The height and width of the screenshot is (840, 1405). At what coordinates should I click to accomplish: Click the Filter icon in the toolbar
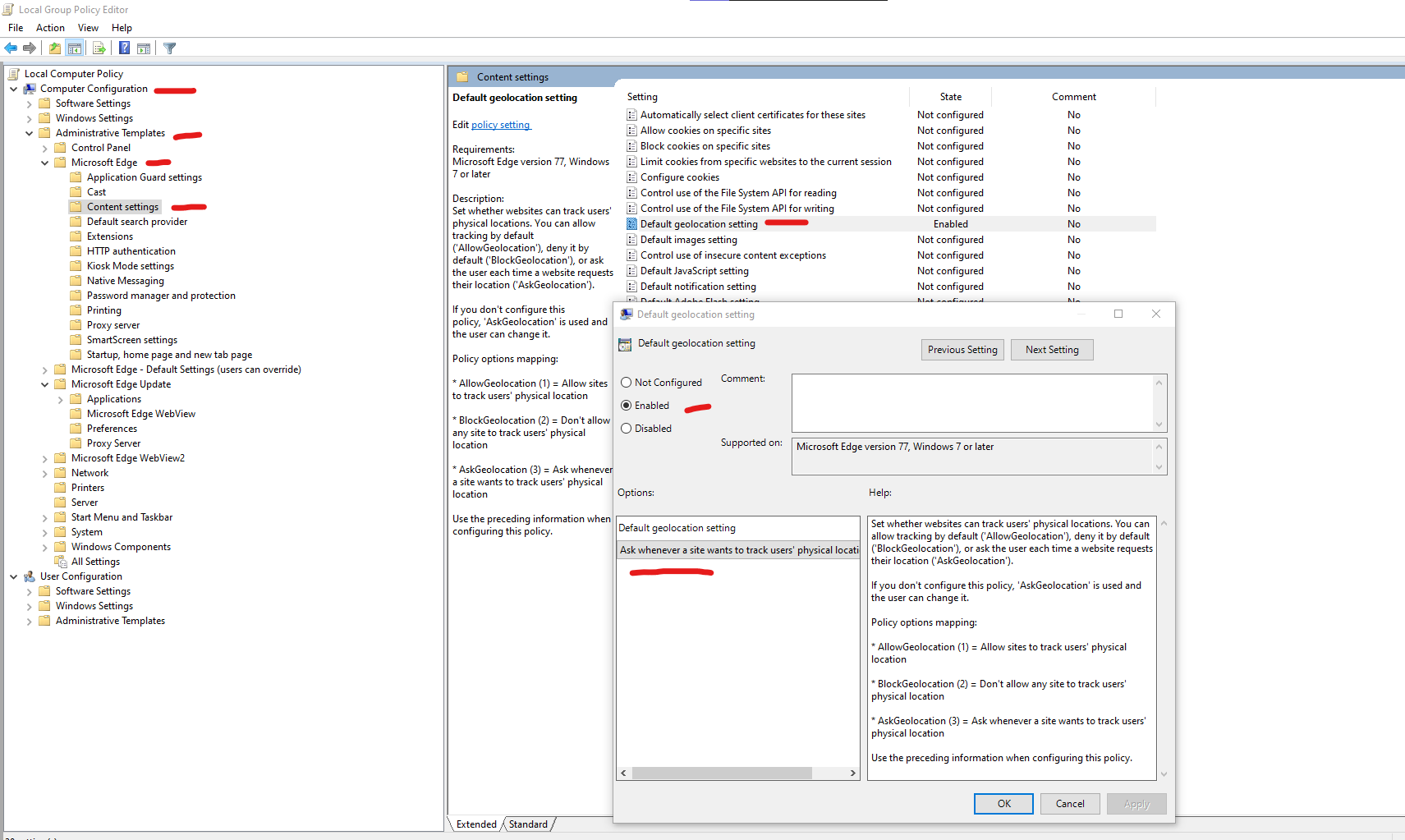pos(169,48)
